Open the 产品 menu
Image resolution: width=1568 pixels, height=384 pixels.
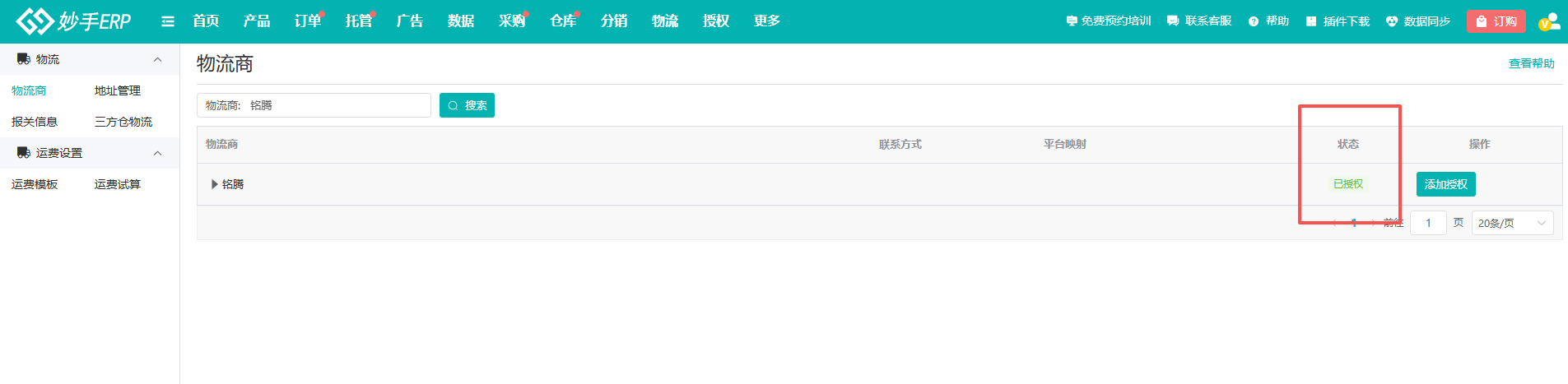[257, 21]
